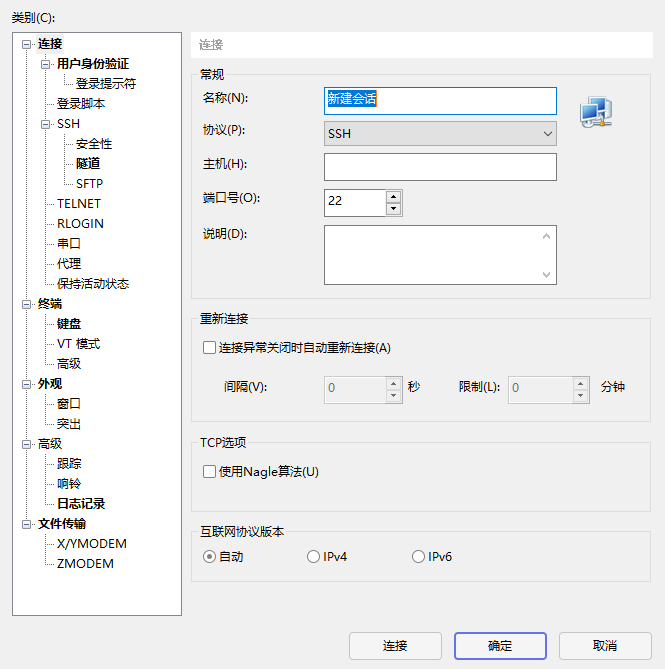Screen dimensions: 665x669
Task: Select 保持活动状态 tree item
Action: pos(93,284)
